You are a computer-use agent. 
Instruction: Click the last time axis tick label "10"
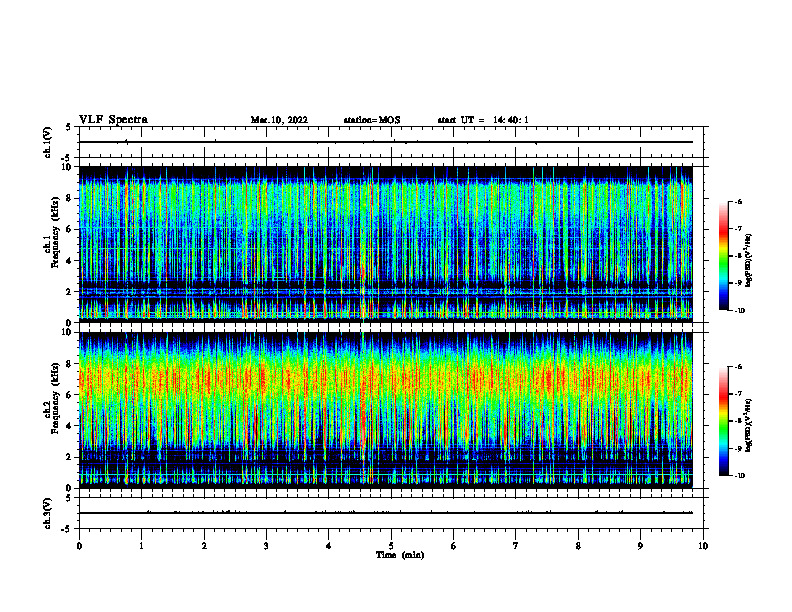pyautogui.click(x=703, y=546)
